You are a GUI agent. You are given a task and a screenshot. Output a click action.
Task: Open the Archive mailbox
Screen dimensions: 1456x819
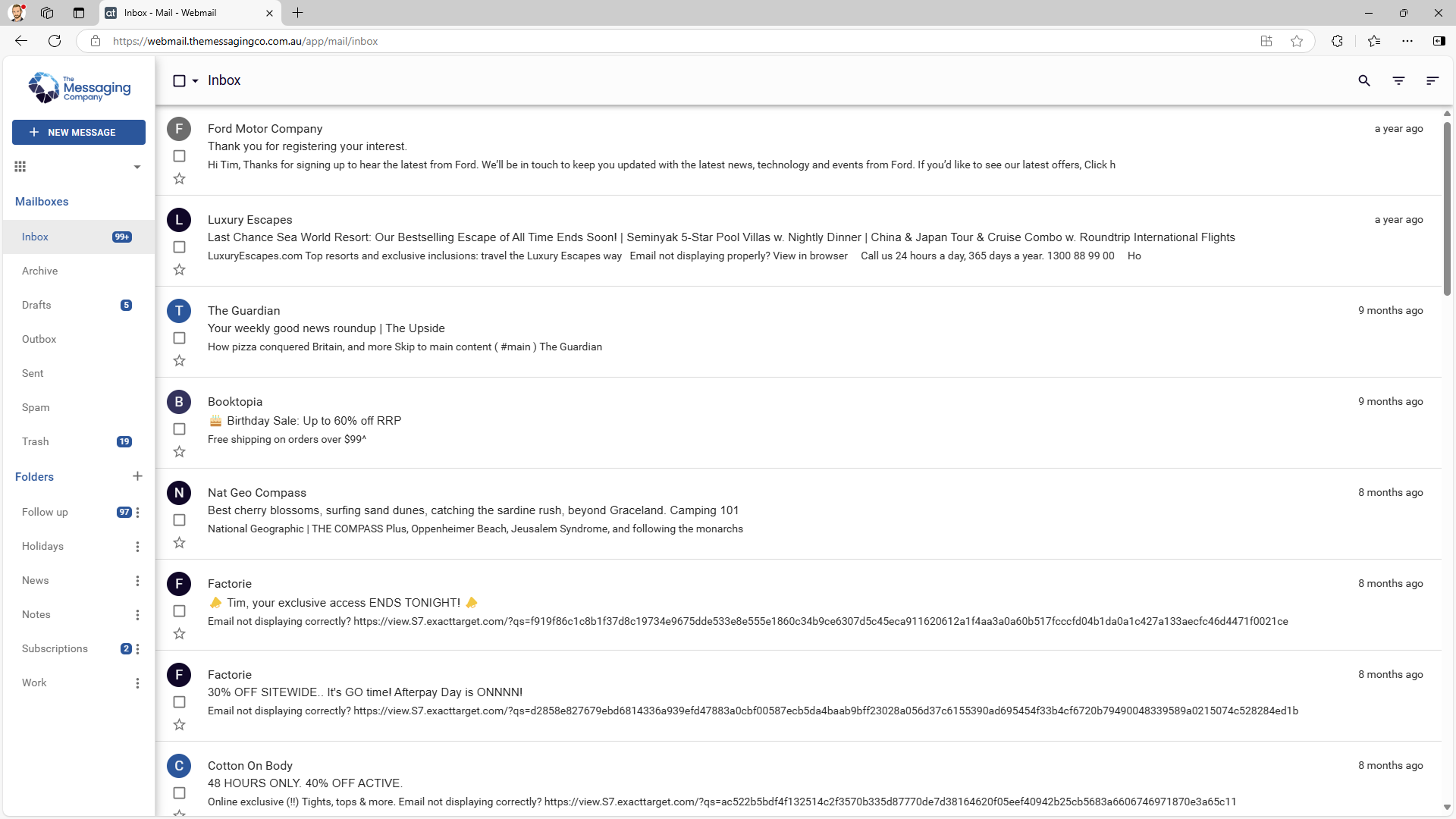coord(78,271)
